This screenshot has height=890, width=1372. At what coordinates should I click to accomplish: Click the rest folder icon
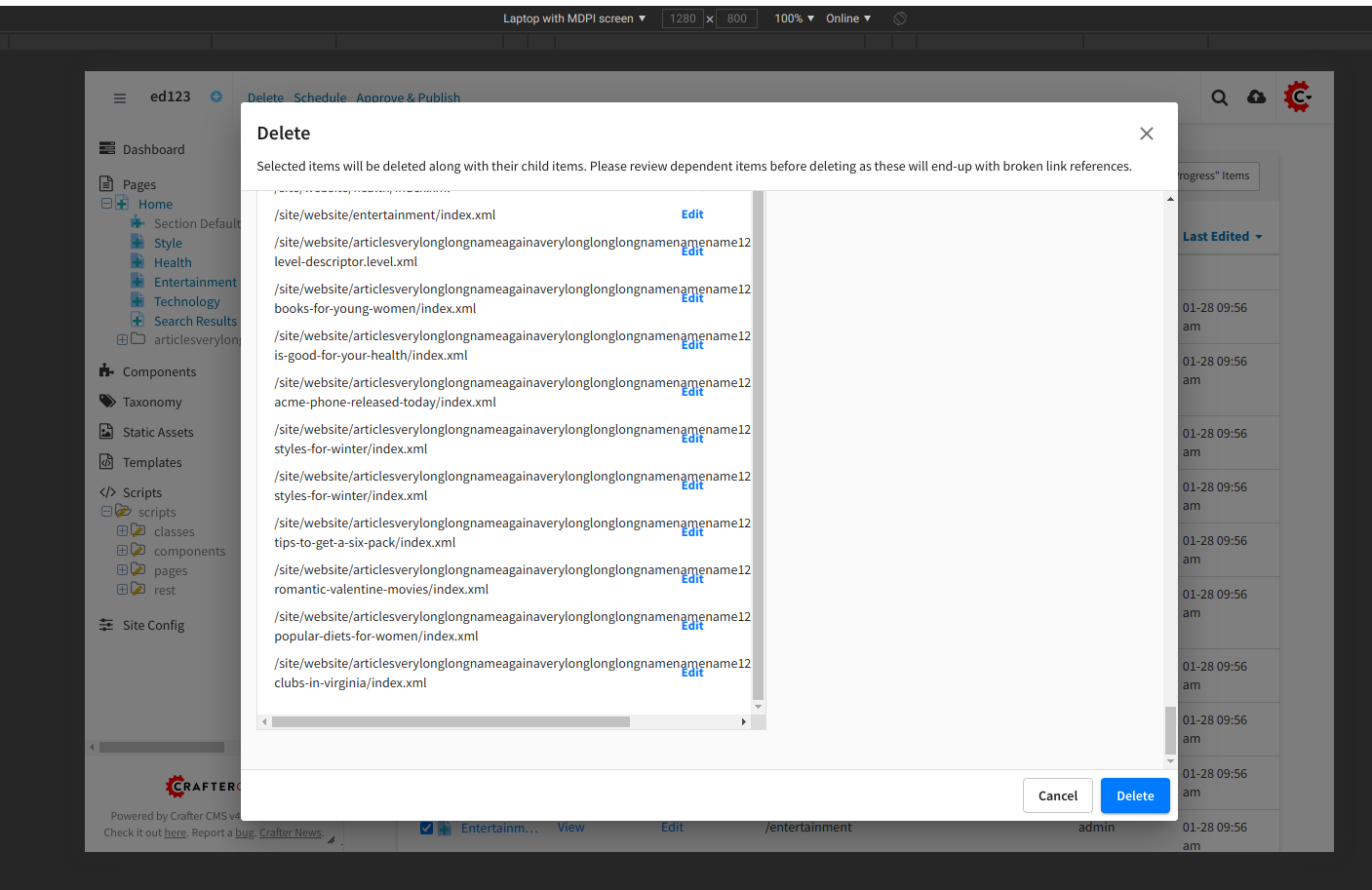[138, 589]
